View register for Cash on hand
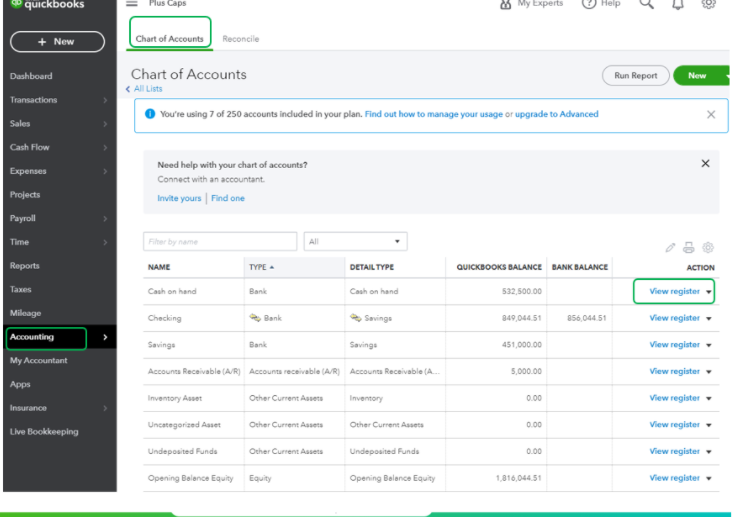 (x=674, y=291)
